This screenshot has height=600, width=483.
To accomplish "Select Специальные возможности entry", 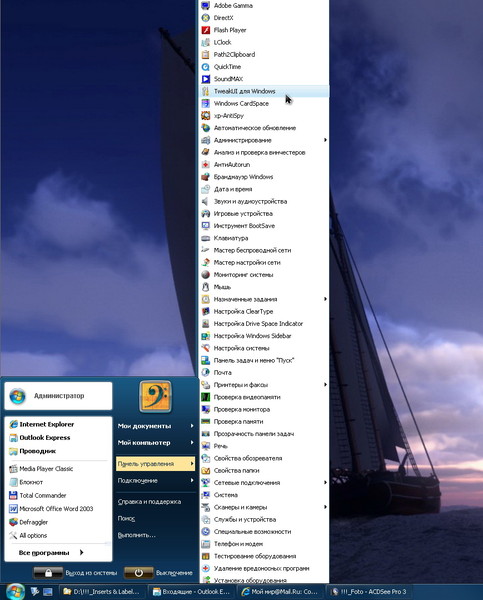I will pyautogui.click(x=264, y=532).
